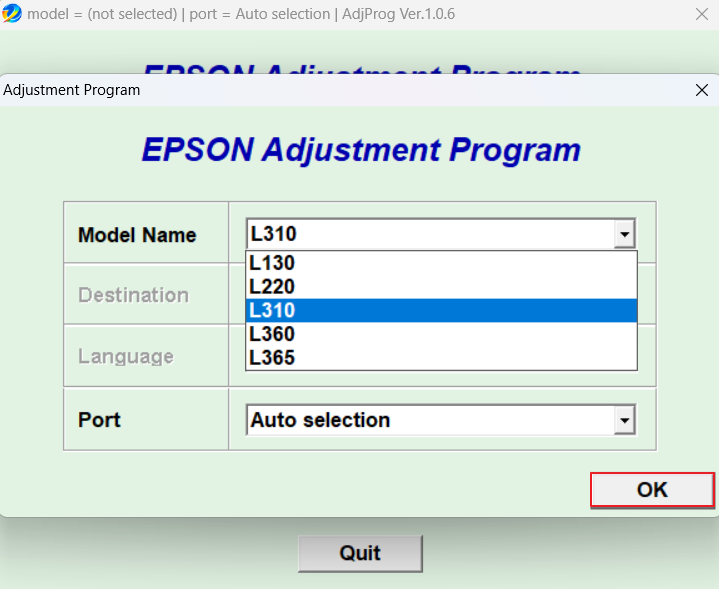This screenshot has height=589, width=719.
Task: Click the AdjProg app icon in title bar
Action: tap(12, 14)
